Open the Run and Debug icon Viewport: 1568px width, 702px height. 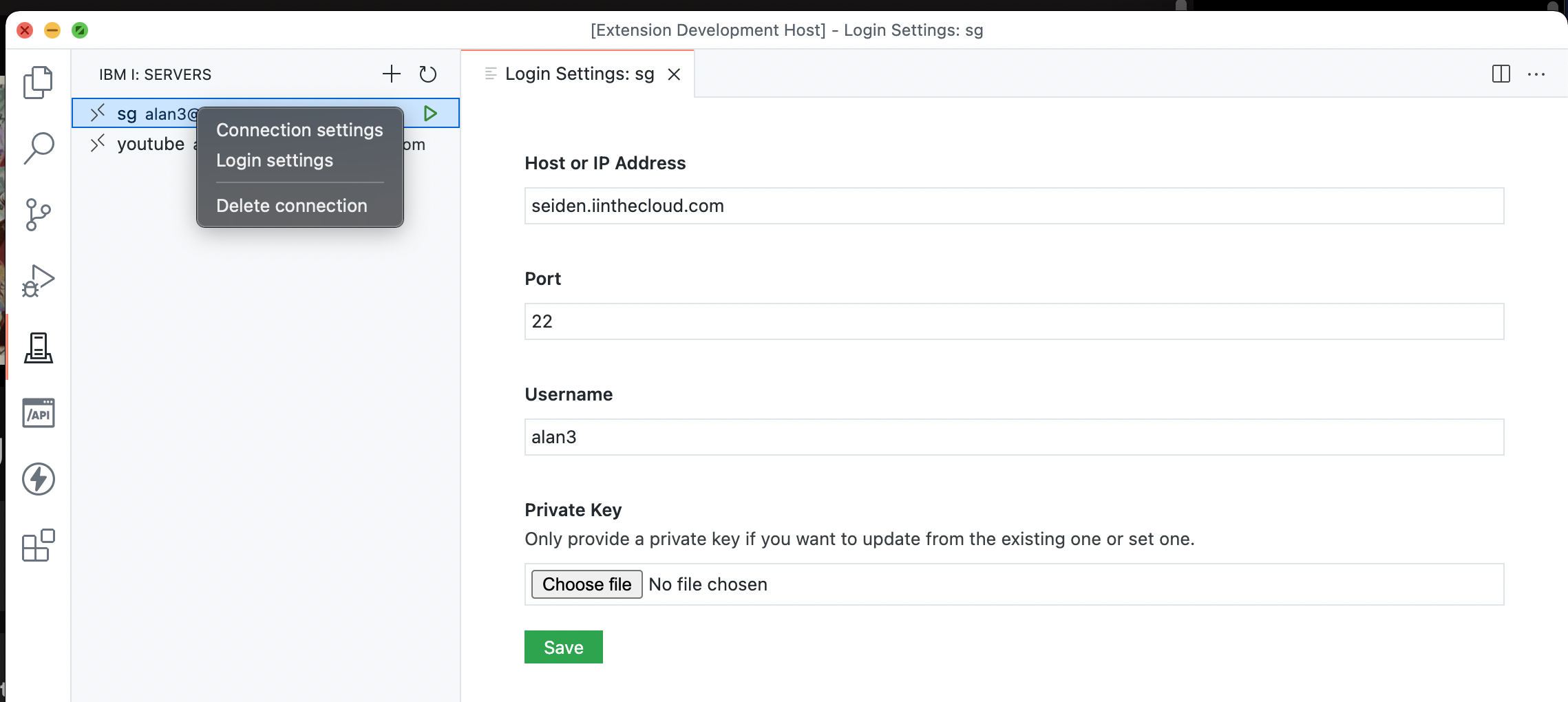click(38, 279)
